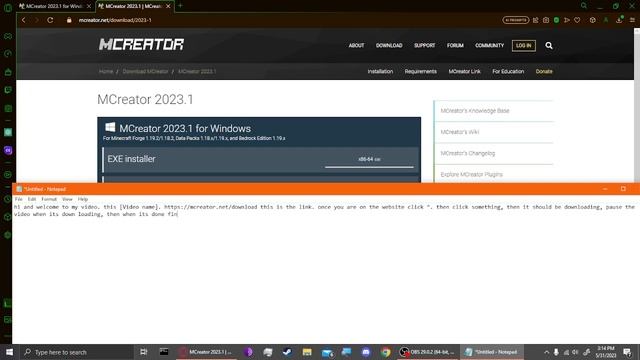Open the Installation sub-navigation link

click(380, 71)
